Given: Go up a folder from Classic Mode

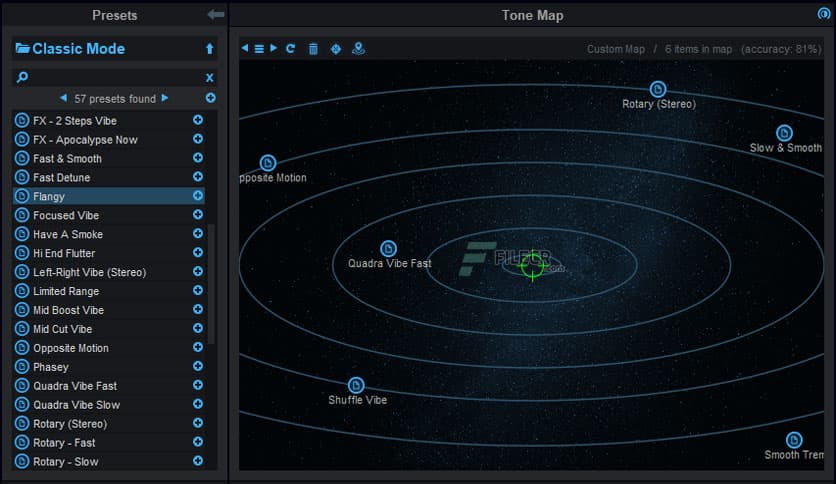Looking at the screenshot, I should 210,49.
